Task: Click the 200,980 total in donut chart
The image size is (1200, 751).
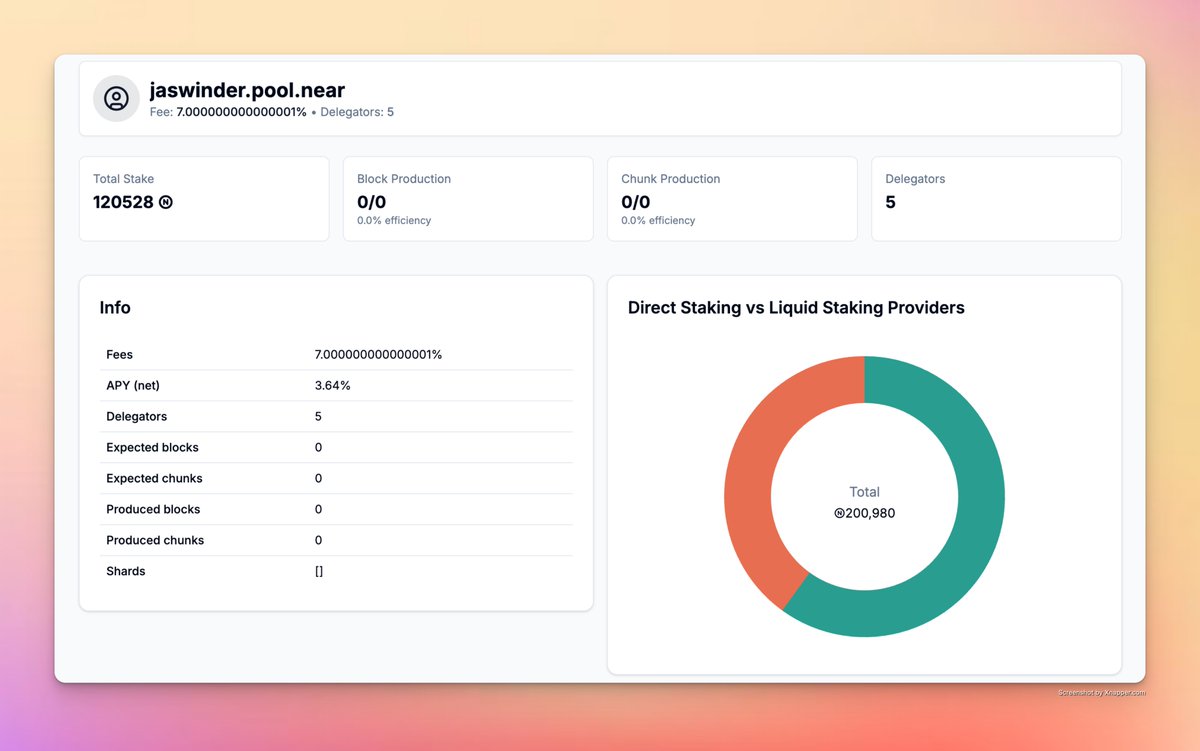Action: (864, 513)
